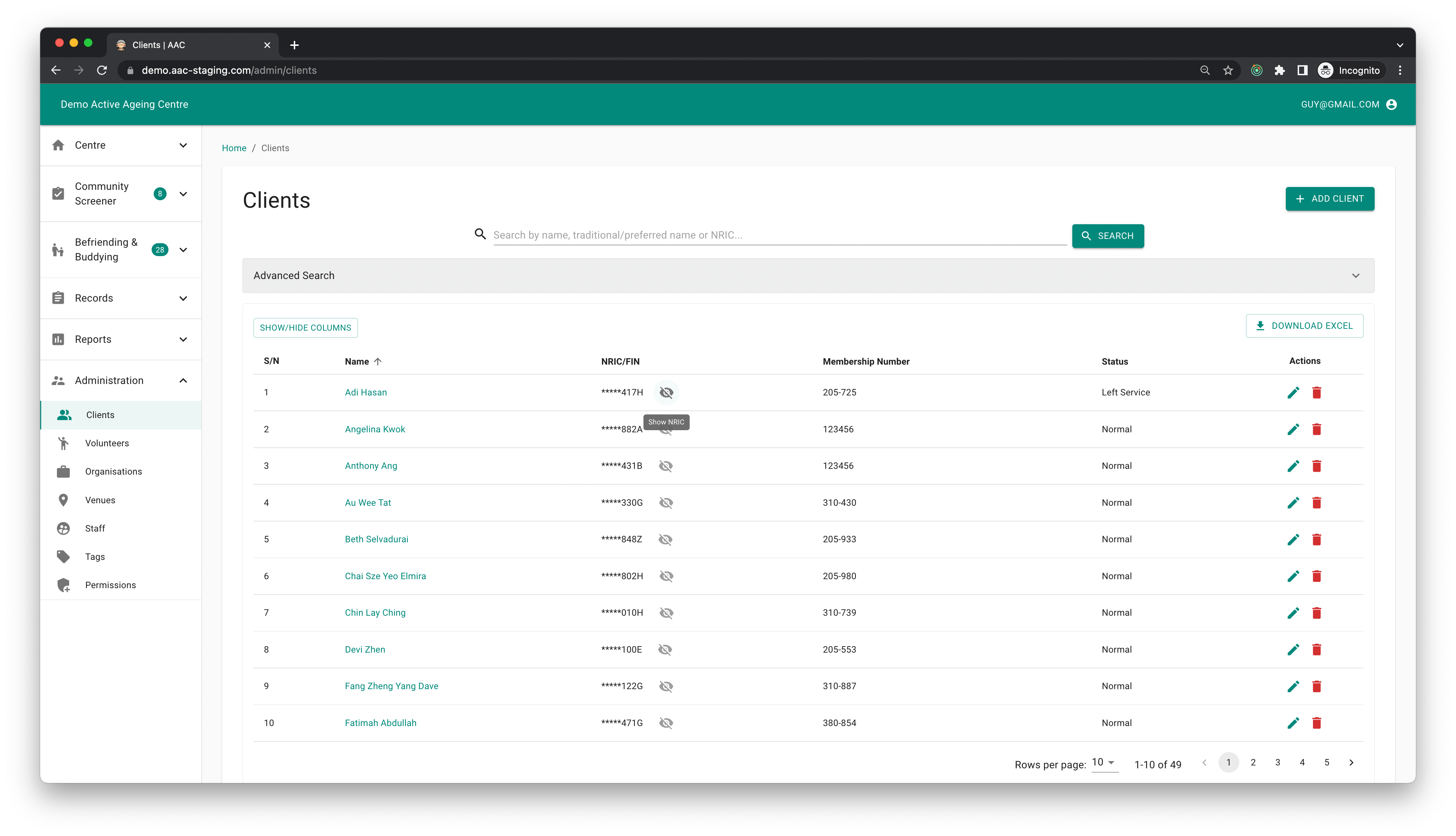Bookmark page with star icon
1456x836 pixels.
(x=1227, y=70)
